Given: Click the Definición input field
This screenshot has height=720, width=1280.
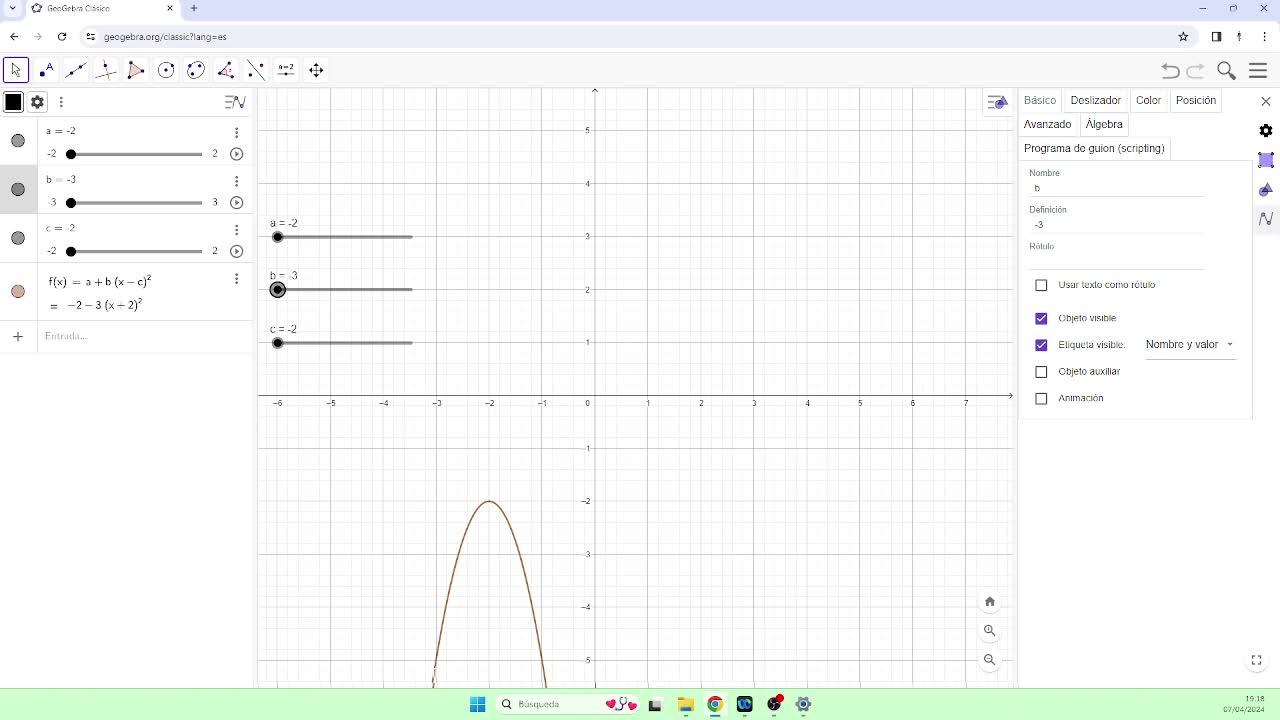Looking at the screenshot, I should (x=1116, y=225).
